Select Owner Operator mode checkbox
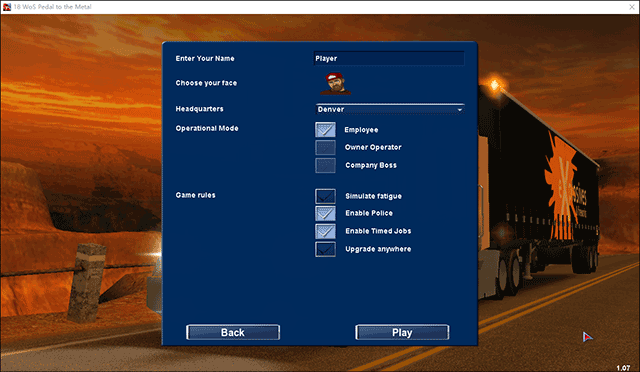This screenshot has width=640, height=372. [325, 147]
